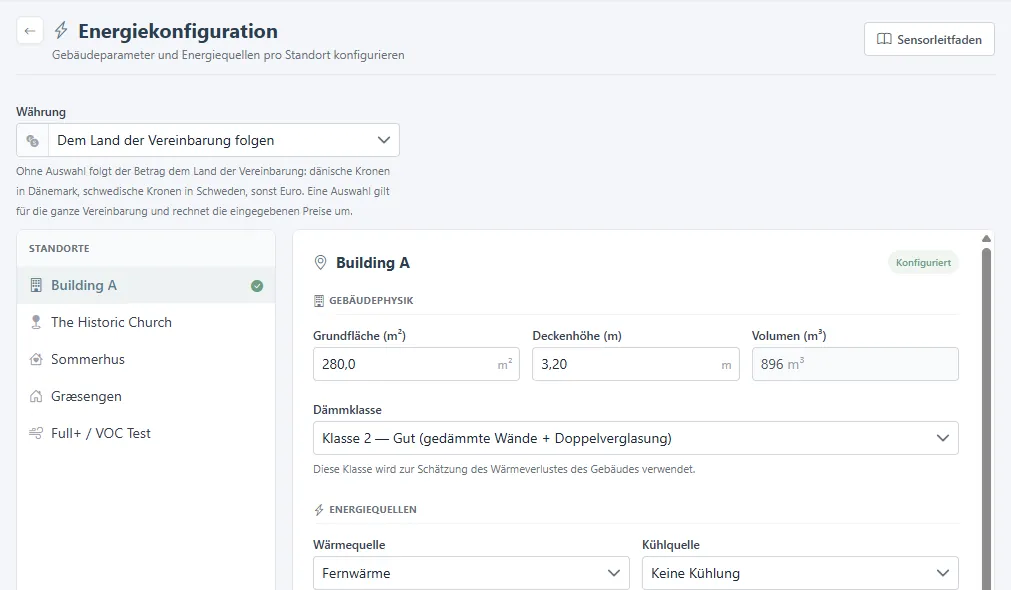Click the home icon beside Græsengen
This screenshot has height=590, width=1011.
point(36,397)
